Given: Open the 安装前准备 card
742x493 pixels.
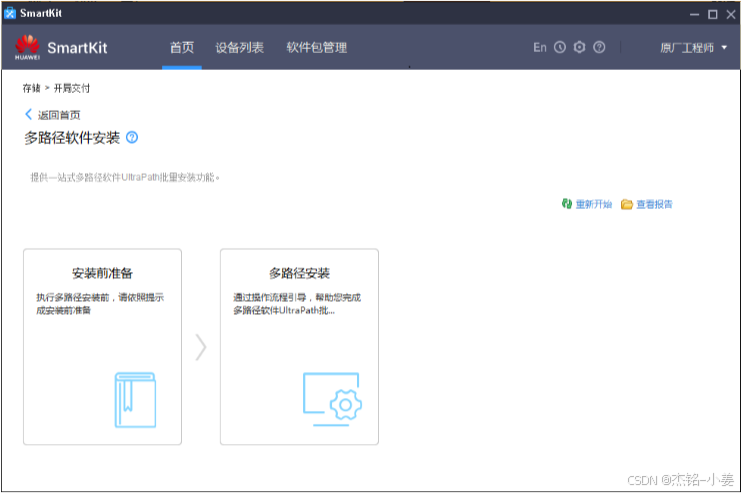Looking at the screenshot, I should 102,347.
